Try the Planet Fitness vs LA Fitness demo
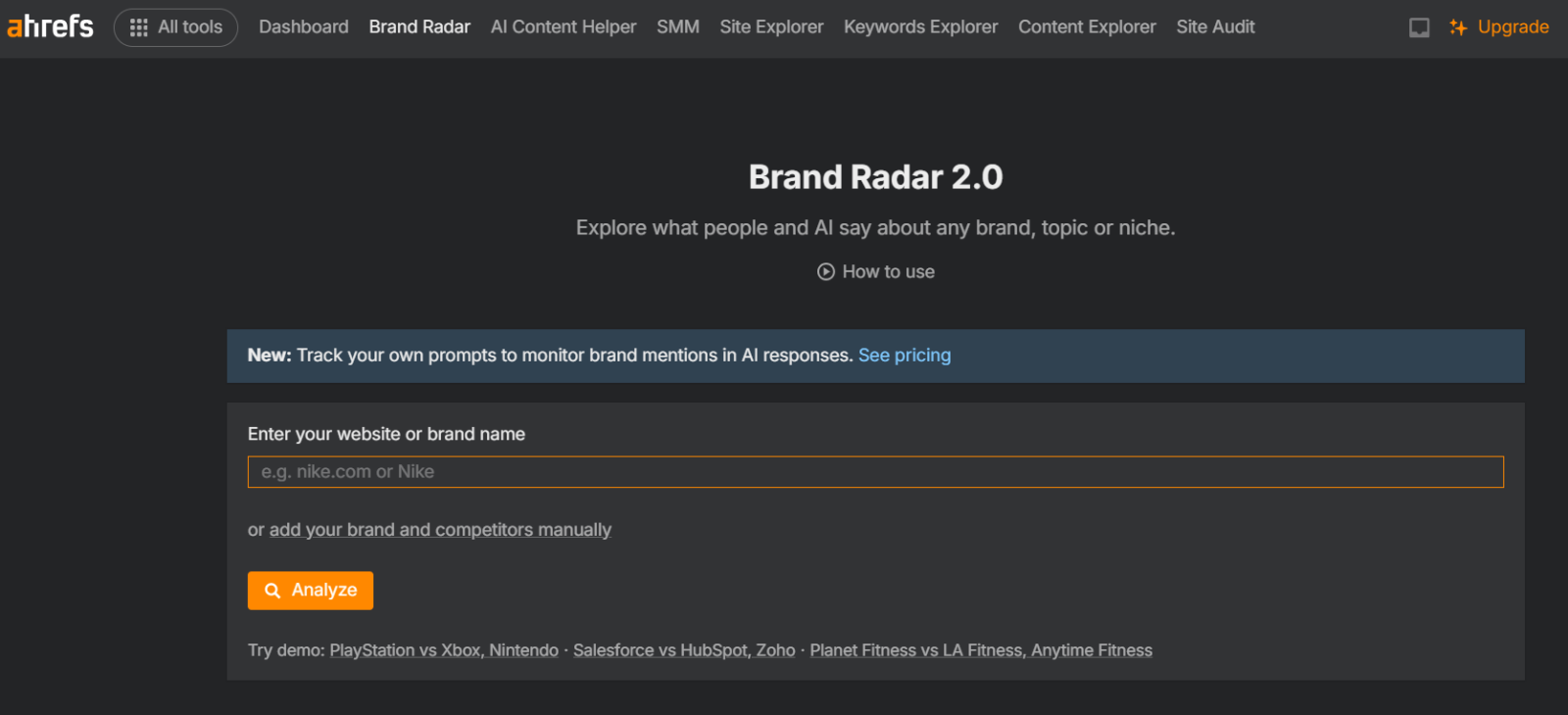Image resolution: width=1568 pixels, height=715 pixels. (981, 650)
